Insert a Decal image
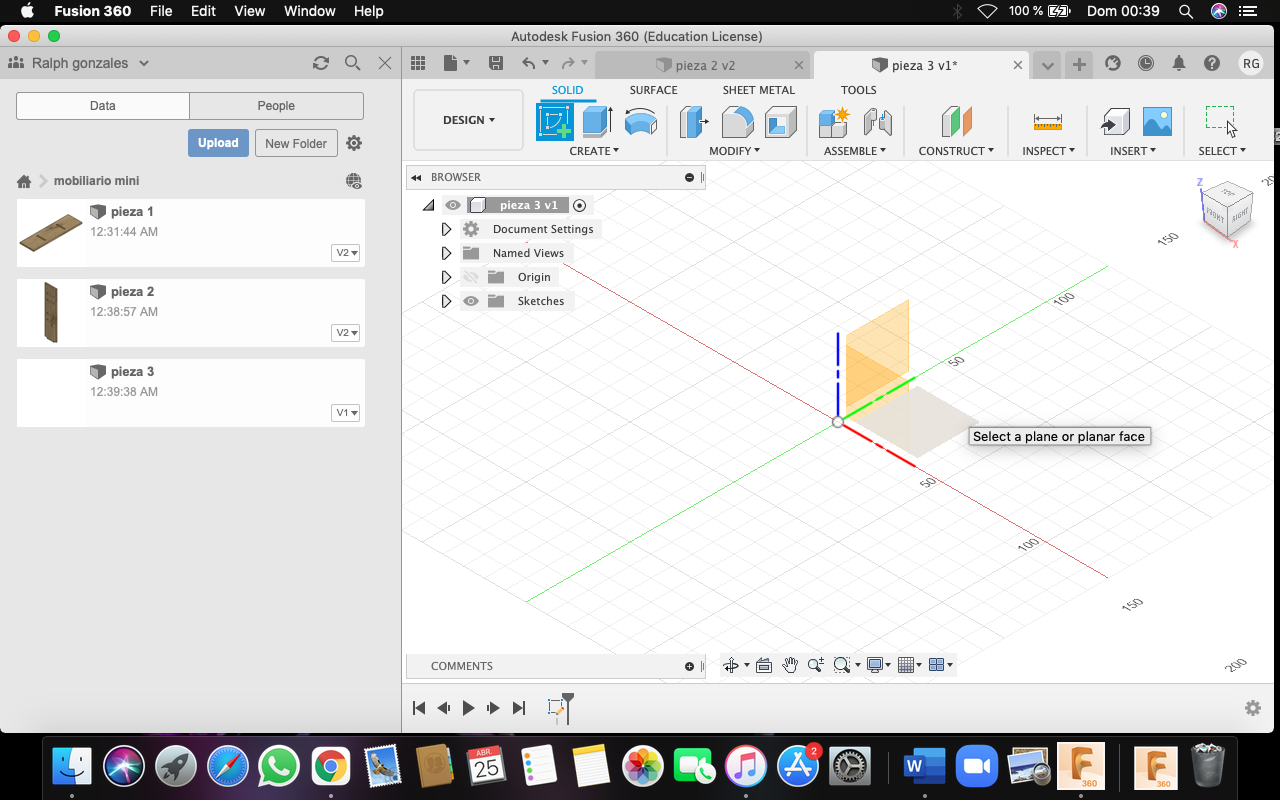Screen dimensions: 1280x800 click(1157, 122)
